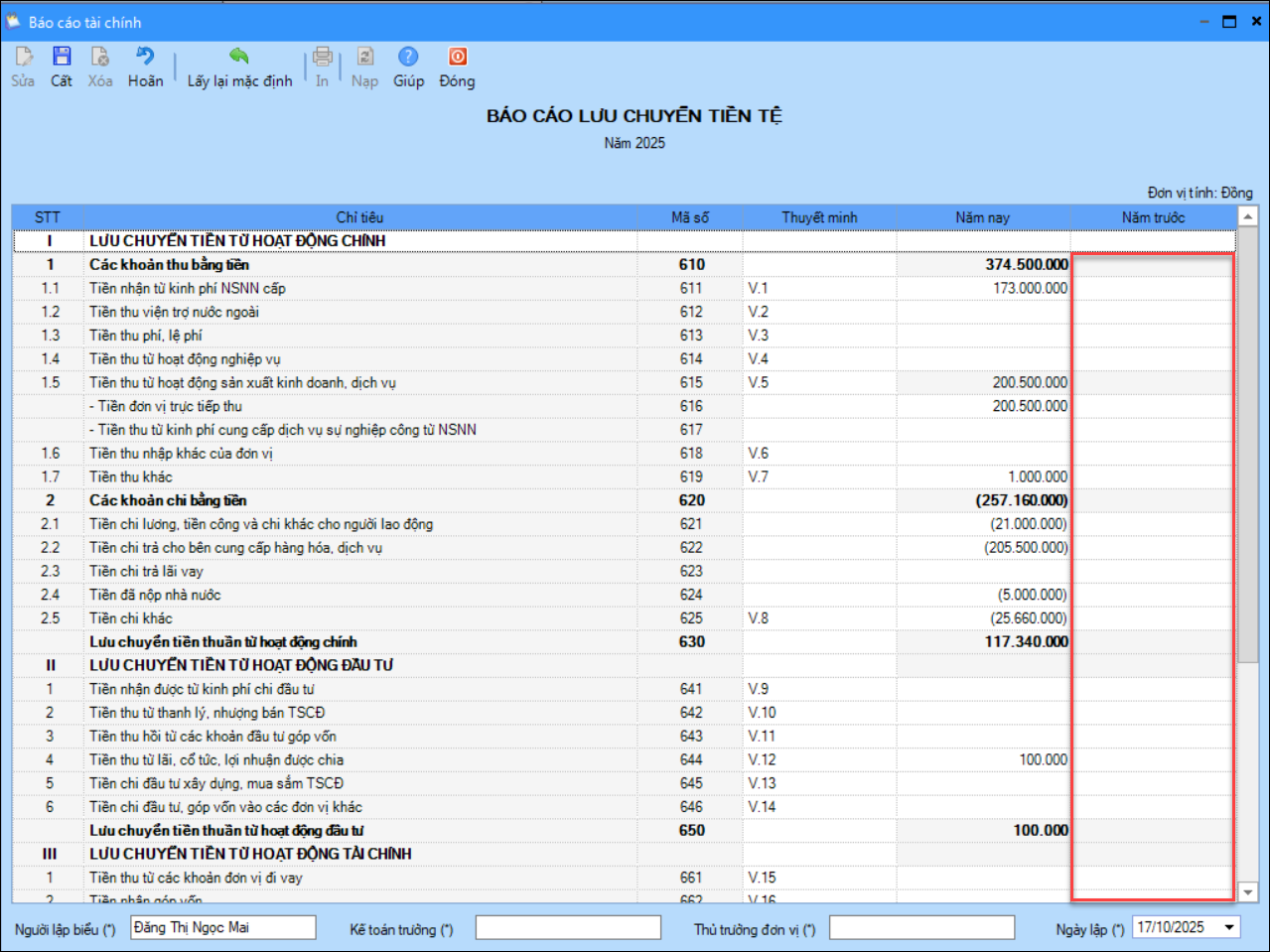Viewport: 1270px width, 952px height.
Task: Click the Năm trước column header
Action: click(x=1153, y=217)
